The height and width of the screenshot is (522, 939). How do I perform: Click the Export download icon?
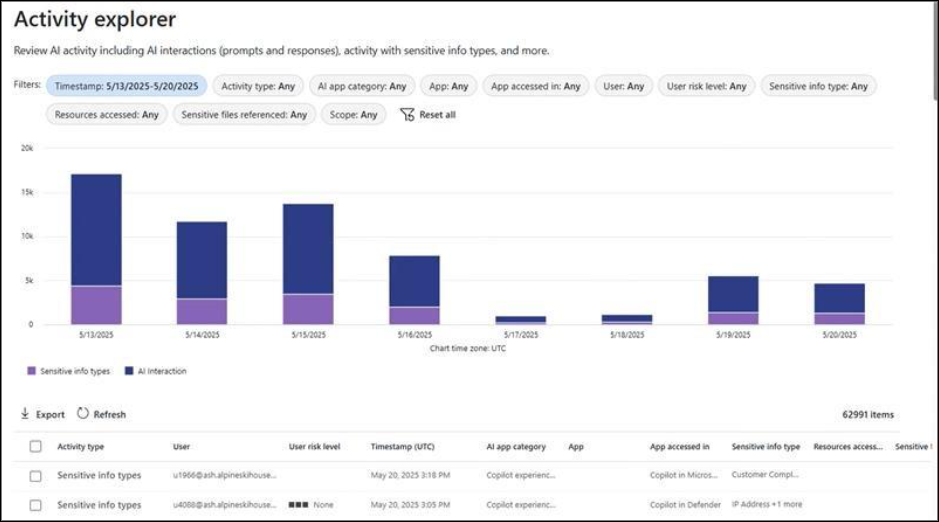pos(25,414)
